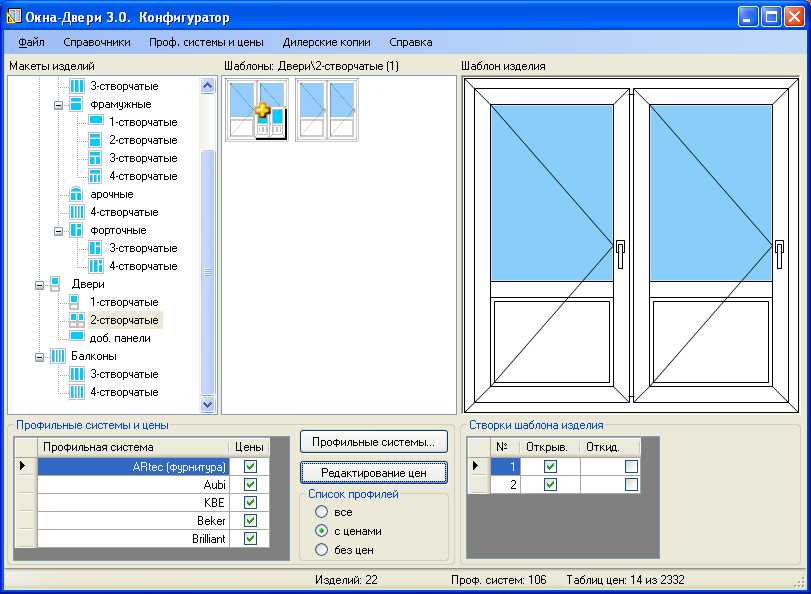Click the Профильная система column header
This screenshot has height=594, width=811.
(x=133, y=447)
